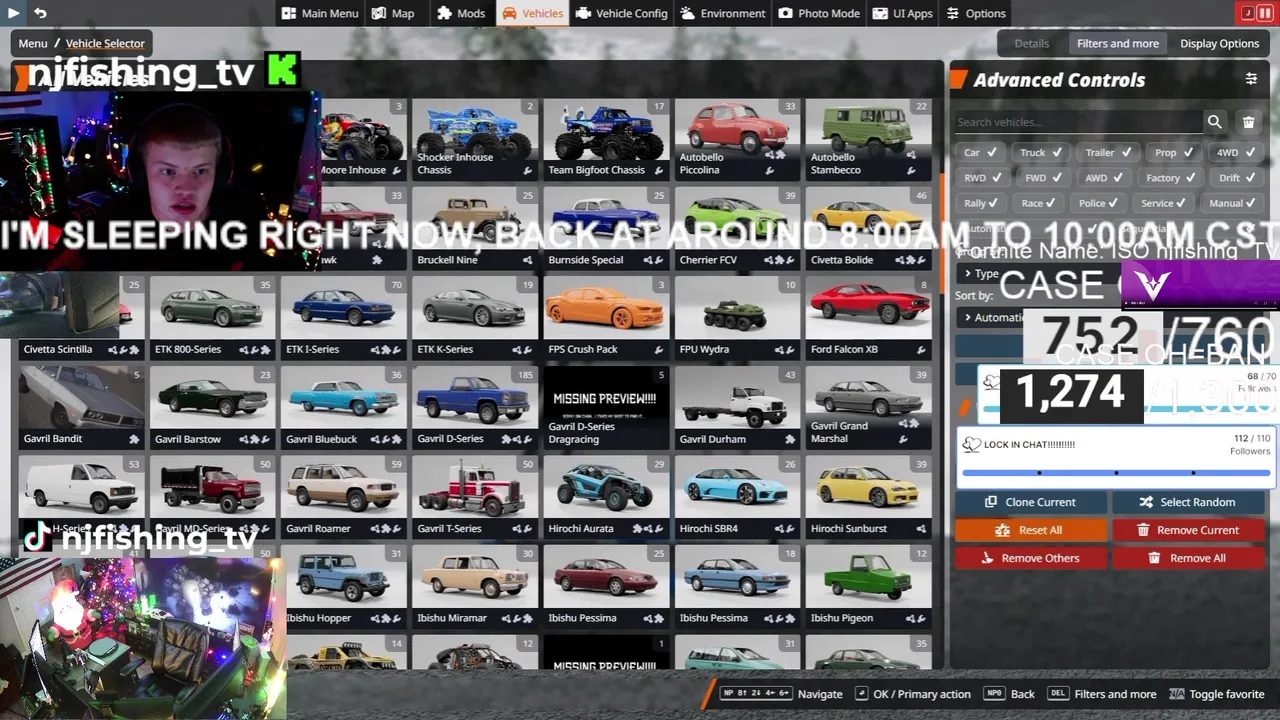
Task: Toggle the AWD filter checkbox
Action: coord(1104,177)
